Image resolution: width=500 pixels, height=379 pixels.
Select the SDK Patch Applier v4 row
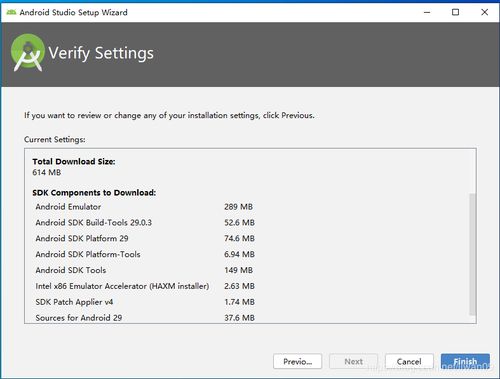145,302
